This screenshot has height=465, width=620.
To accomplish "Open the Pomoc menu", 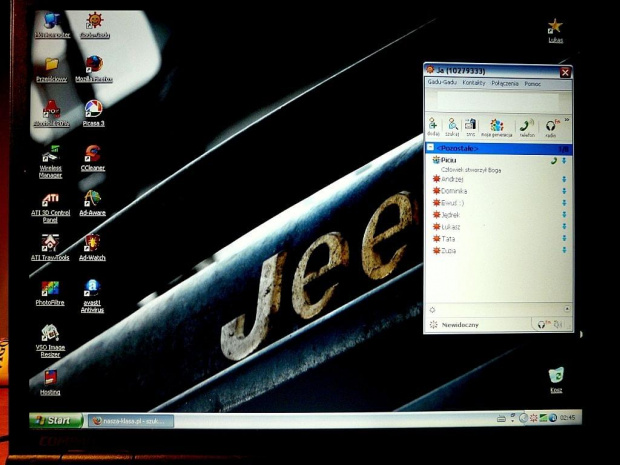I will (x=532, y=84).
